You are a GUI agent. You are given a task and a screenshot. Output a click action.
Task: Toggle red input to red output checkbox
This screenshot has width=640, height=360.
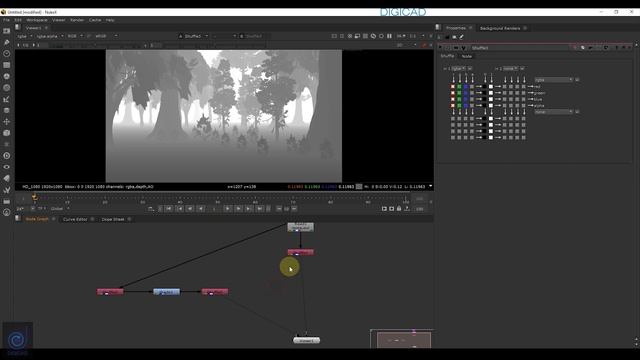[x=453, y=87]
